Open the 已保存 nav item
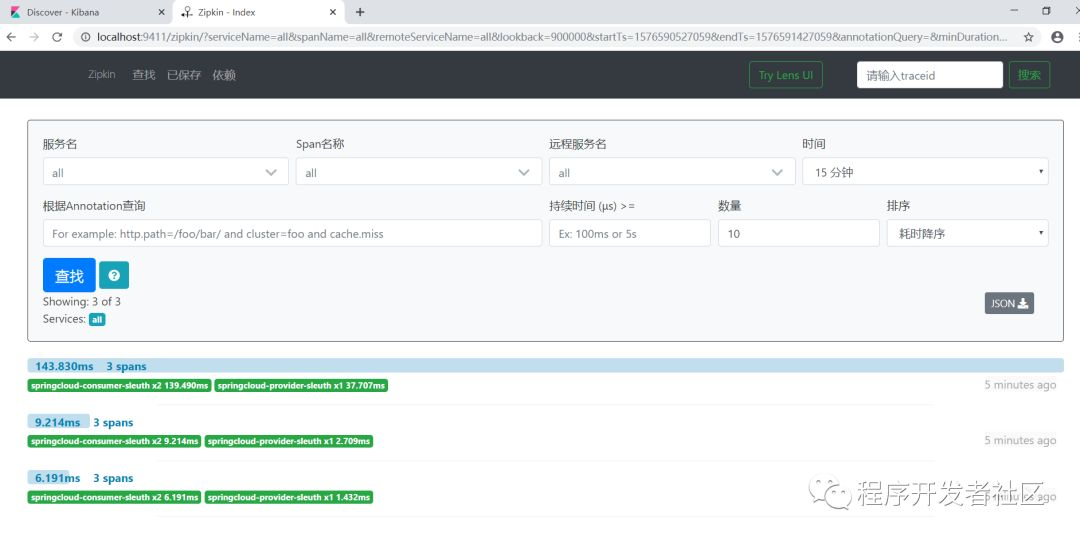 [184, 75]
